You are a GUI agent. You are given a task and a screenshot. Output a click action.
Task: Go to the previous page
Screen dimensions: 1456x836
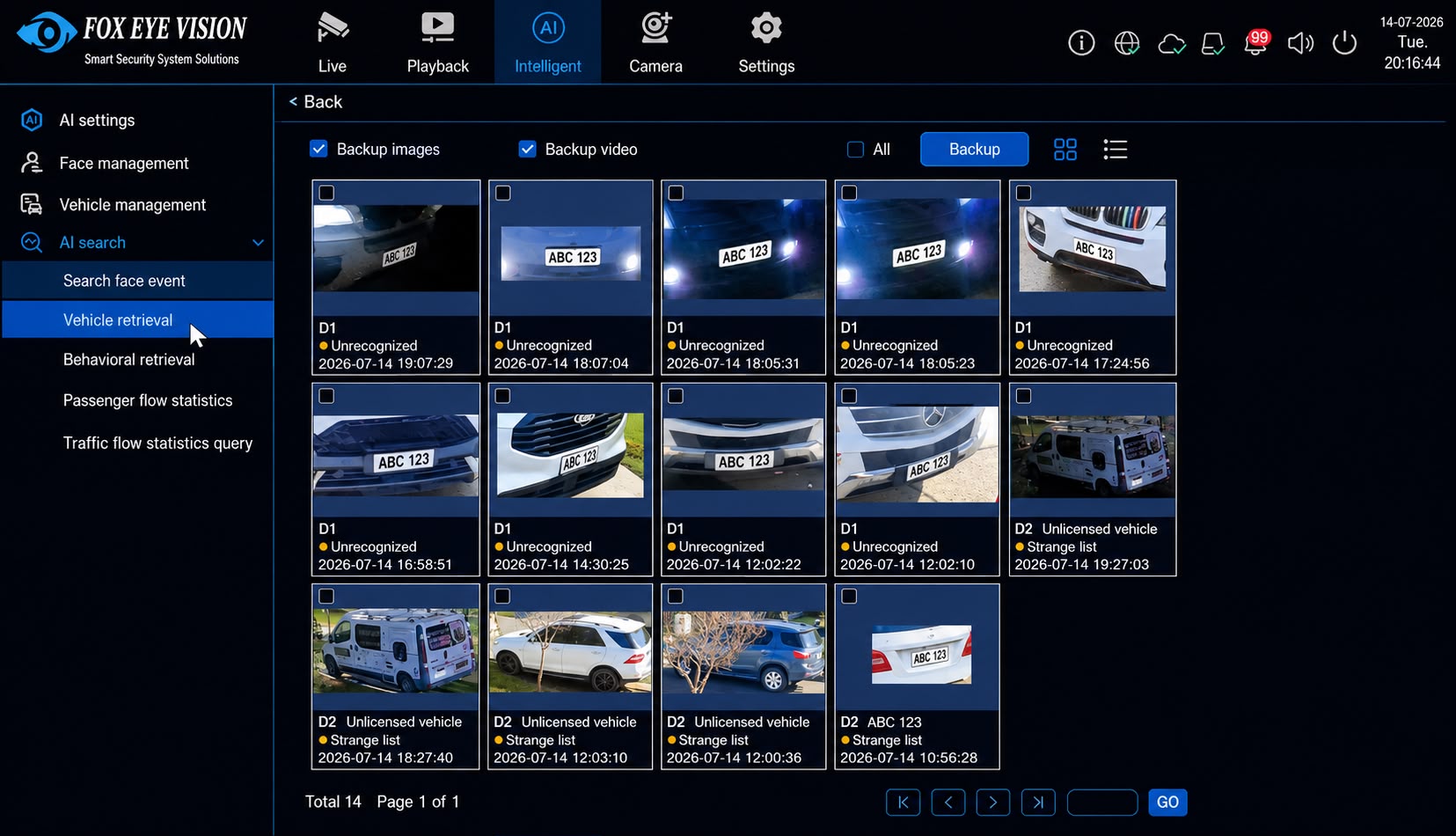(947, 802)
